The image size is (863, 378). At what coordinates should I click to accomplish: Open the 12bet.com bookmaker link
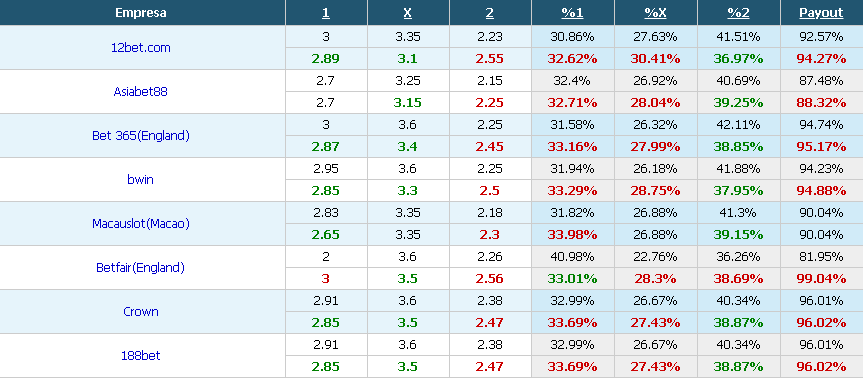click(140, 47)
